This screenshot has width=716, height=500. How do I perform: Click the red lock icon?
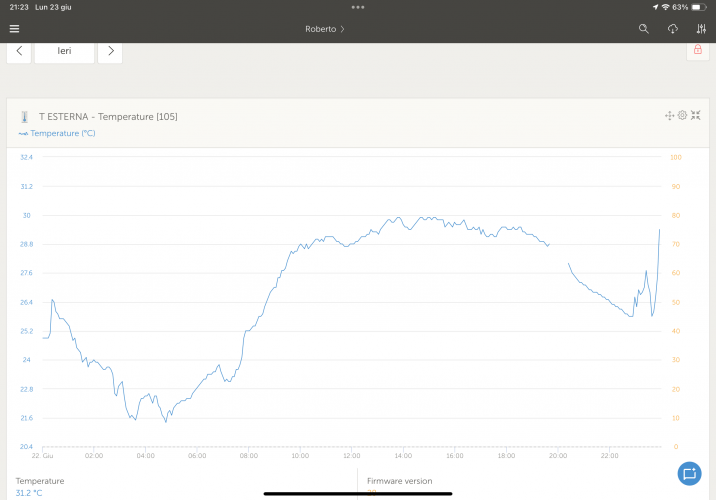697,50
